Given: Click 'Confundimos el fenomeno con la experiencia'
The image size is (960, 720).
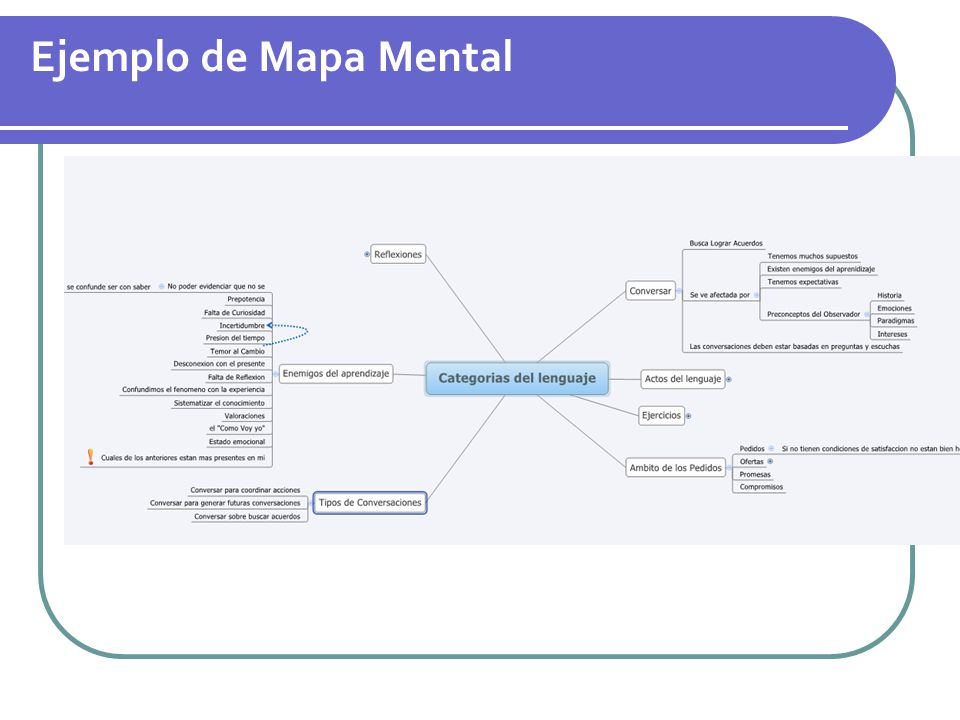Looking at the screenshot, I should (193, 389).
